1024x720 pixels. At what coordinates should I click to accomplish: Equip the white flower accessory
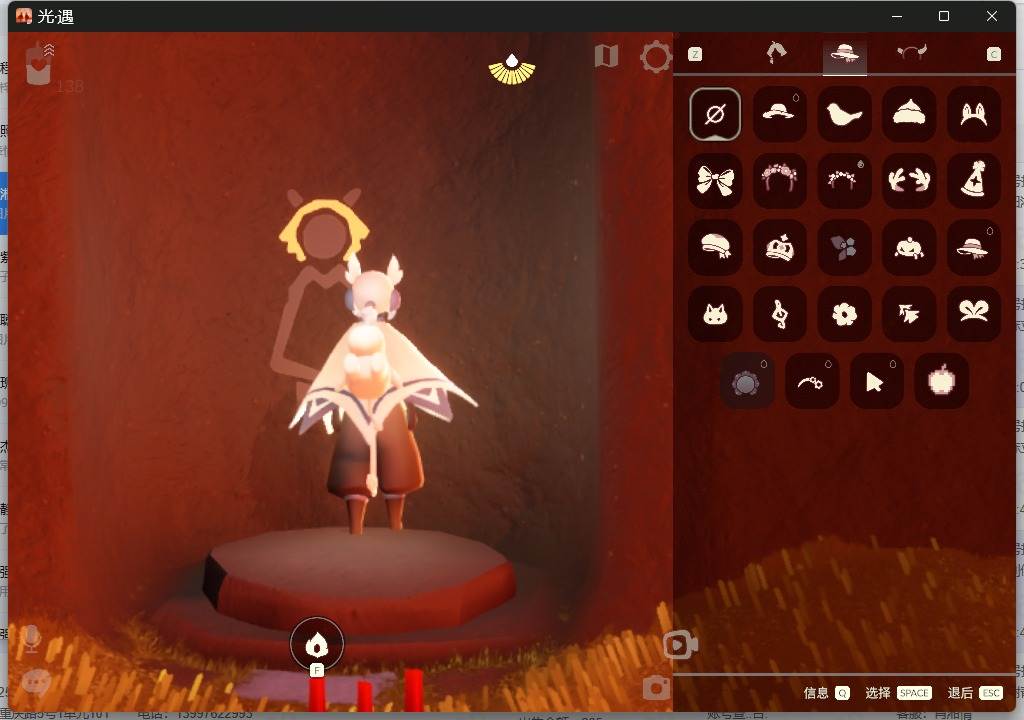pyautogui.click(x=844, y=314)
